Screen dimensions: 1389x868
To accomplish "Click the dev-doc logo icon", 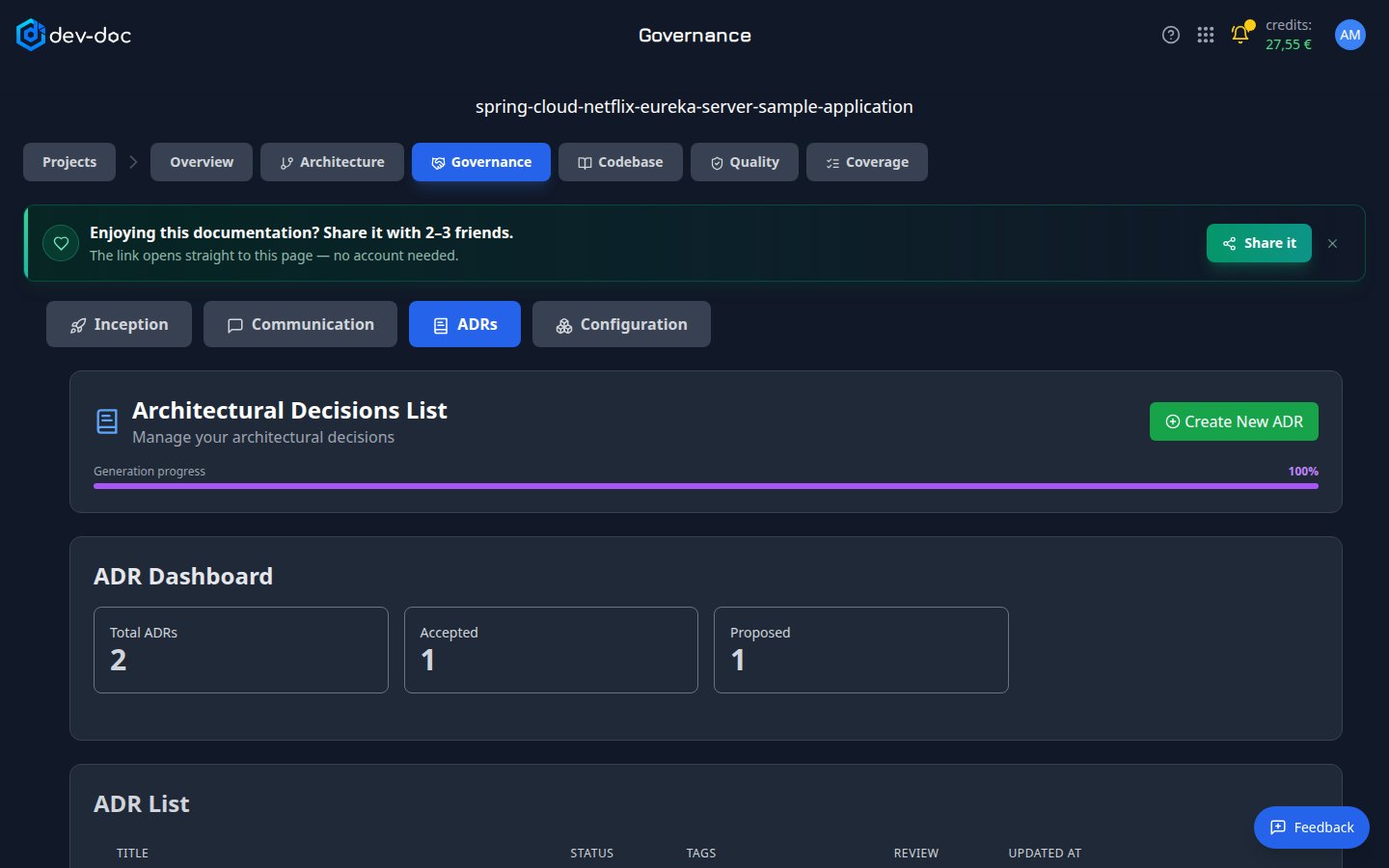I will (31, 35).
